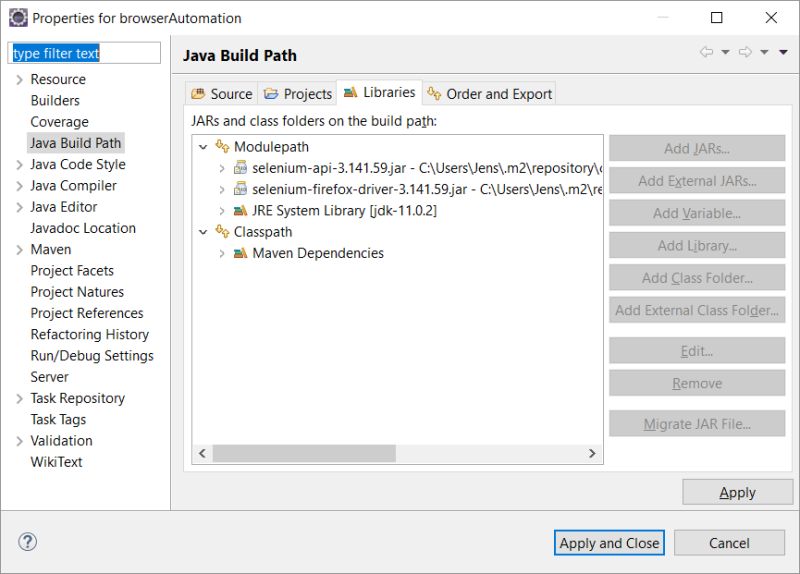Select WikiText item

pyautogui.click(x=56, y=462)
